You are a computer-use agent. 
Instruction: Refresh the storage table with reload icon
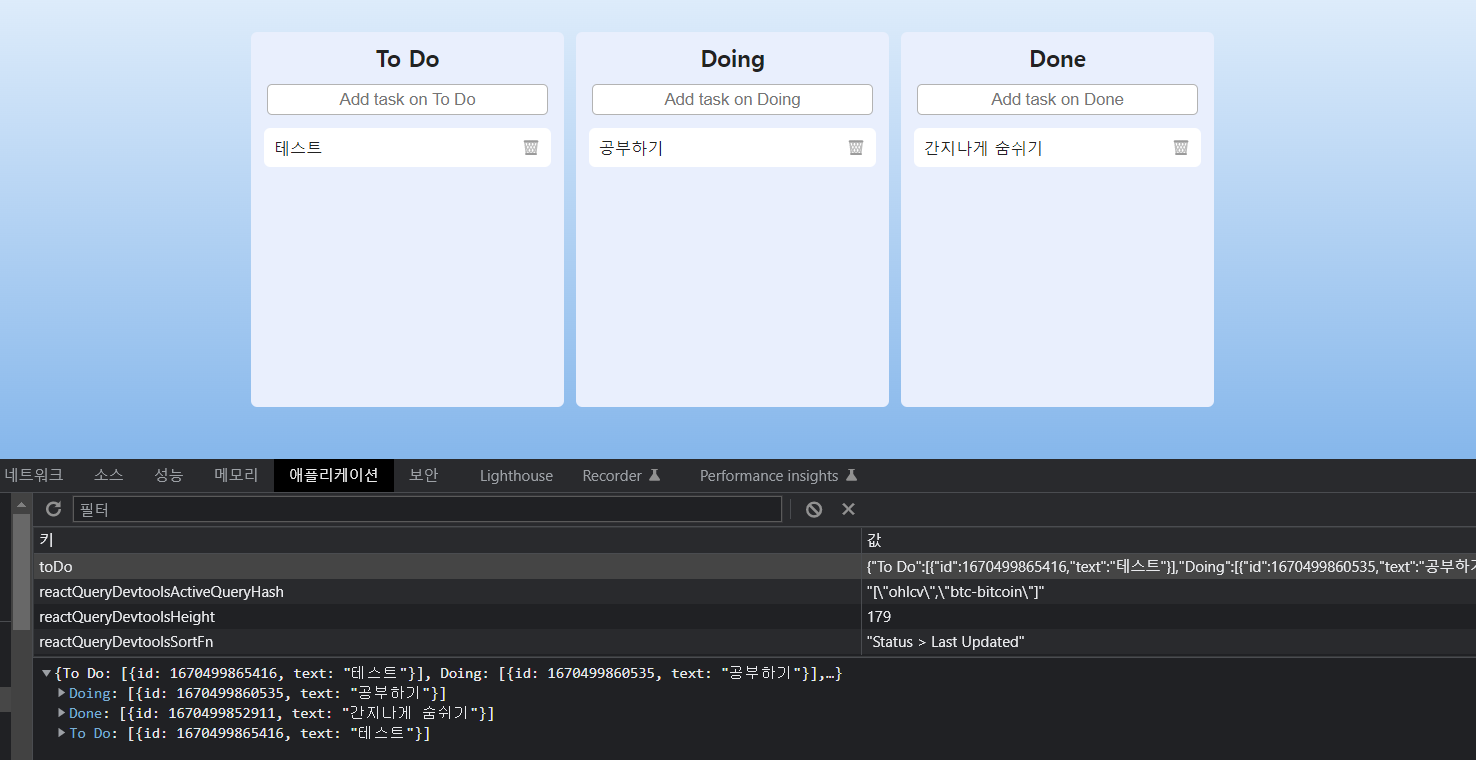coord(54,509)
